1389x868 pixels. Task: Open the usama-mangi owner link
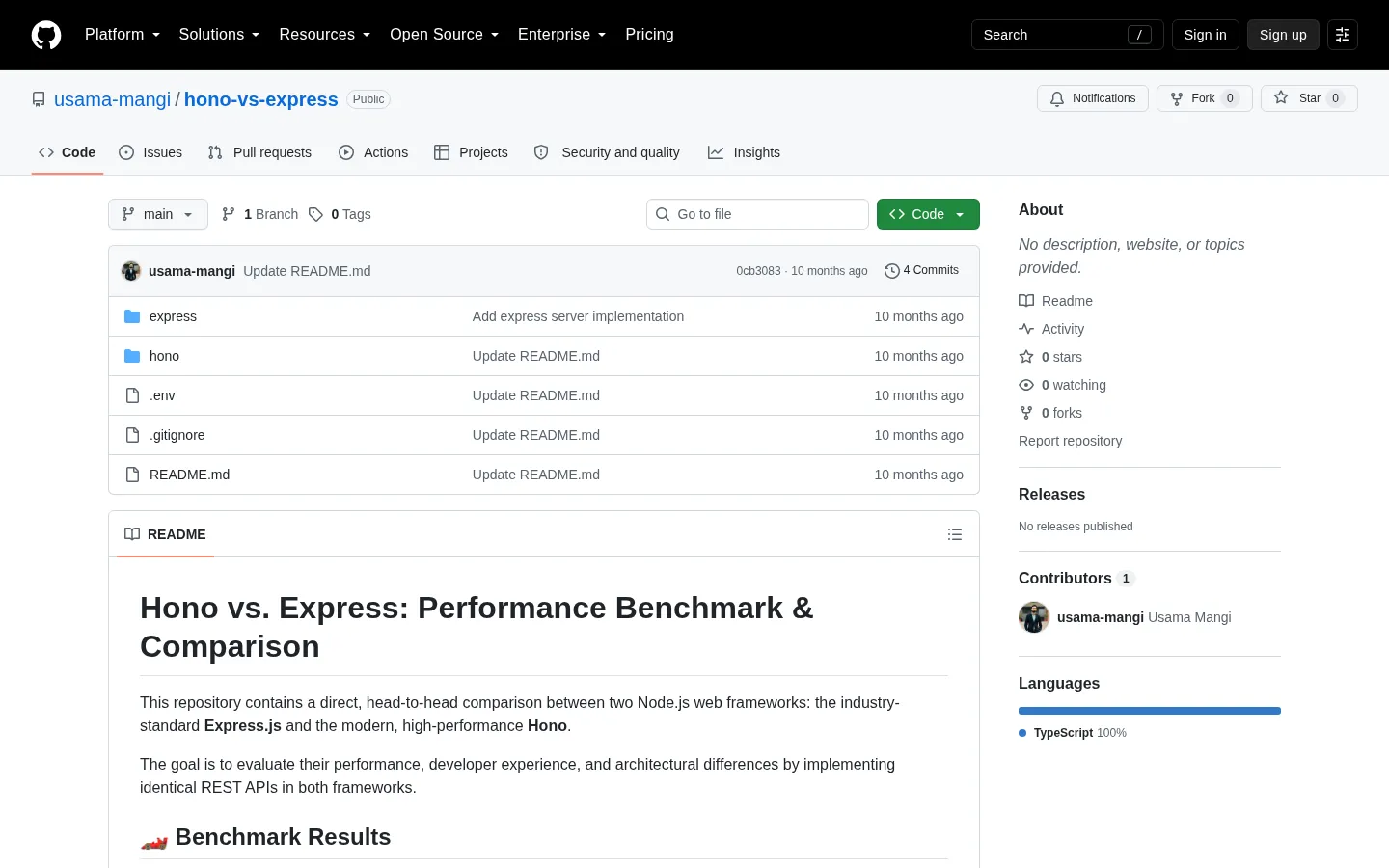tap(112, 99)
